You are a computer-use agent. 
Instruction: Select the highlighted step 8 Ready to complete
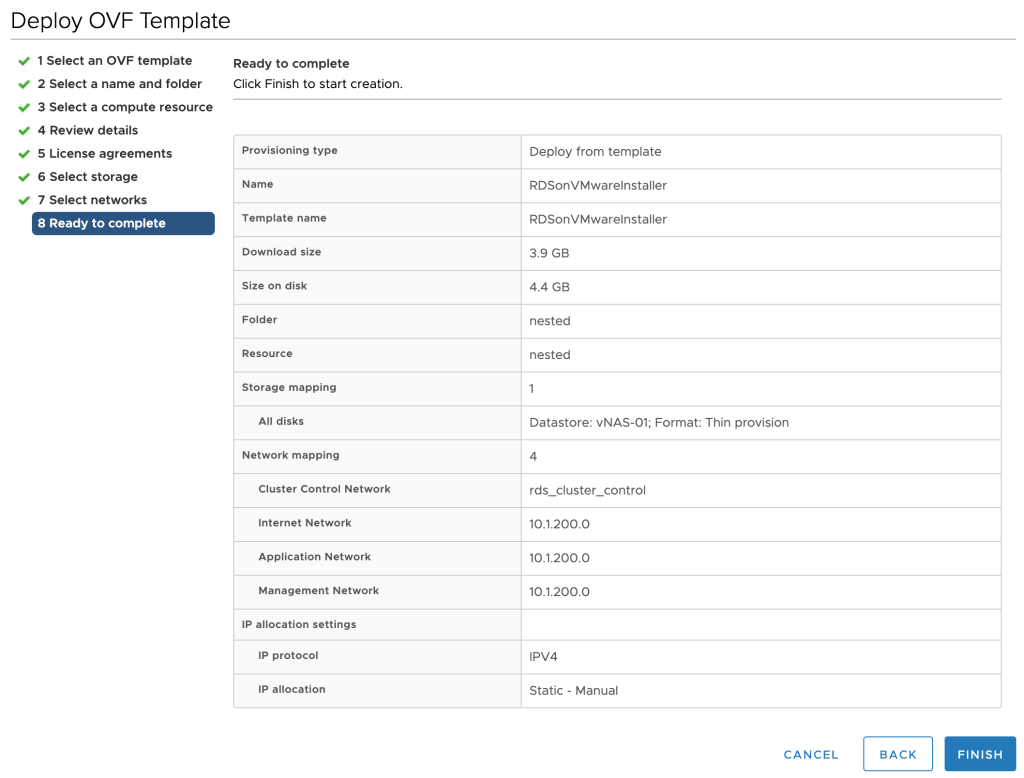click(x=123, y=223)
